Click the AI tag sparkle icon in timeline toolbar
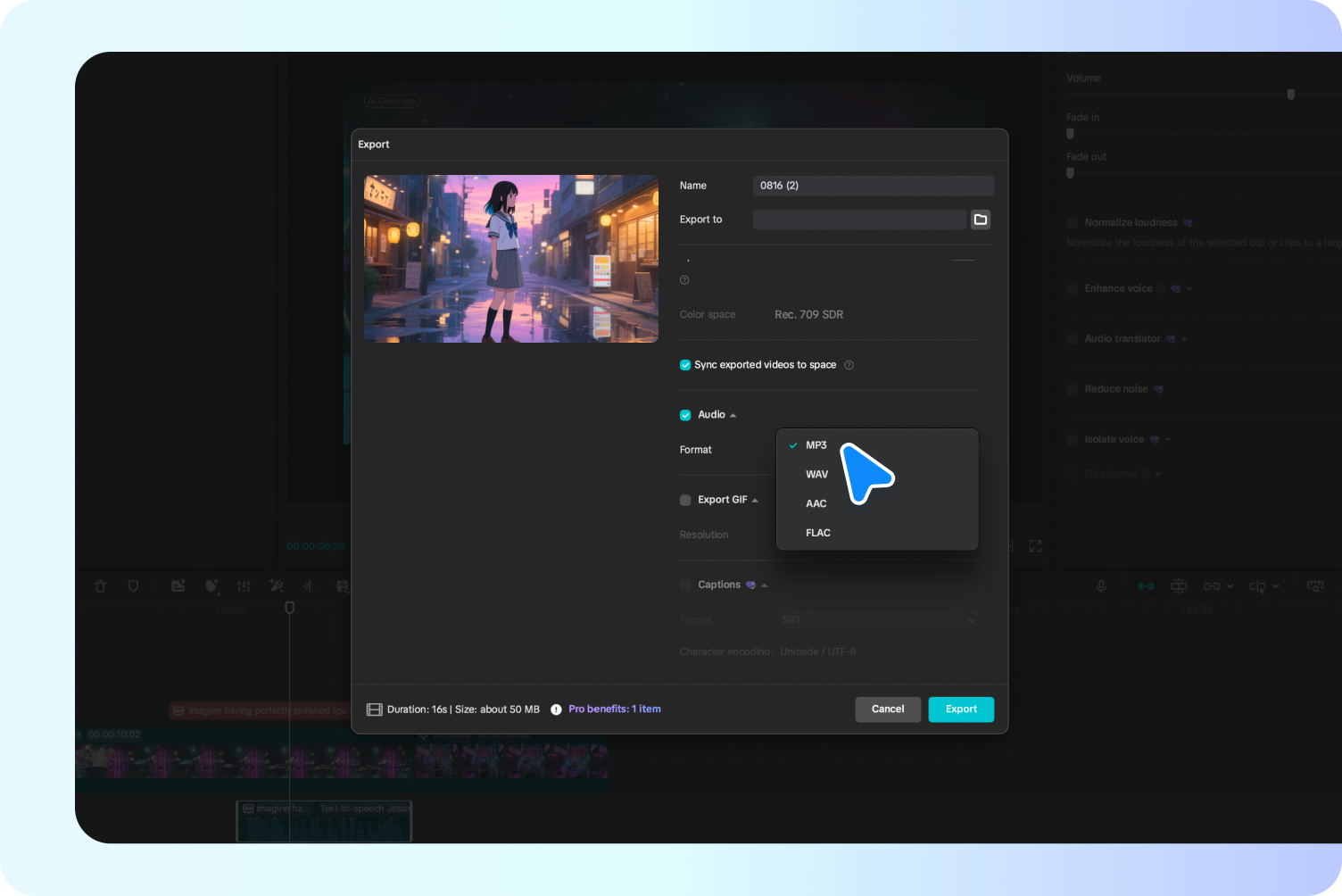This screenshot has width=1342, height=896. [x=211, y=586]
